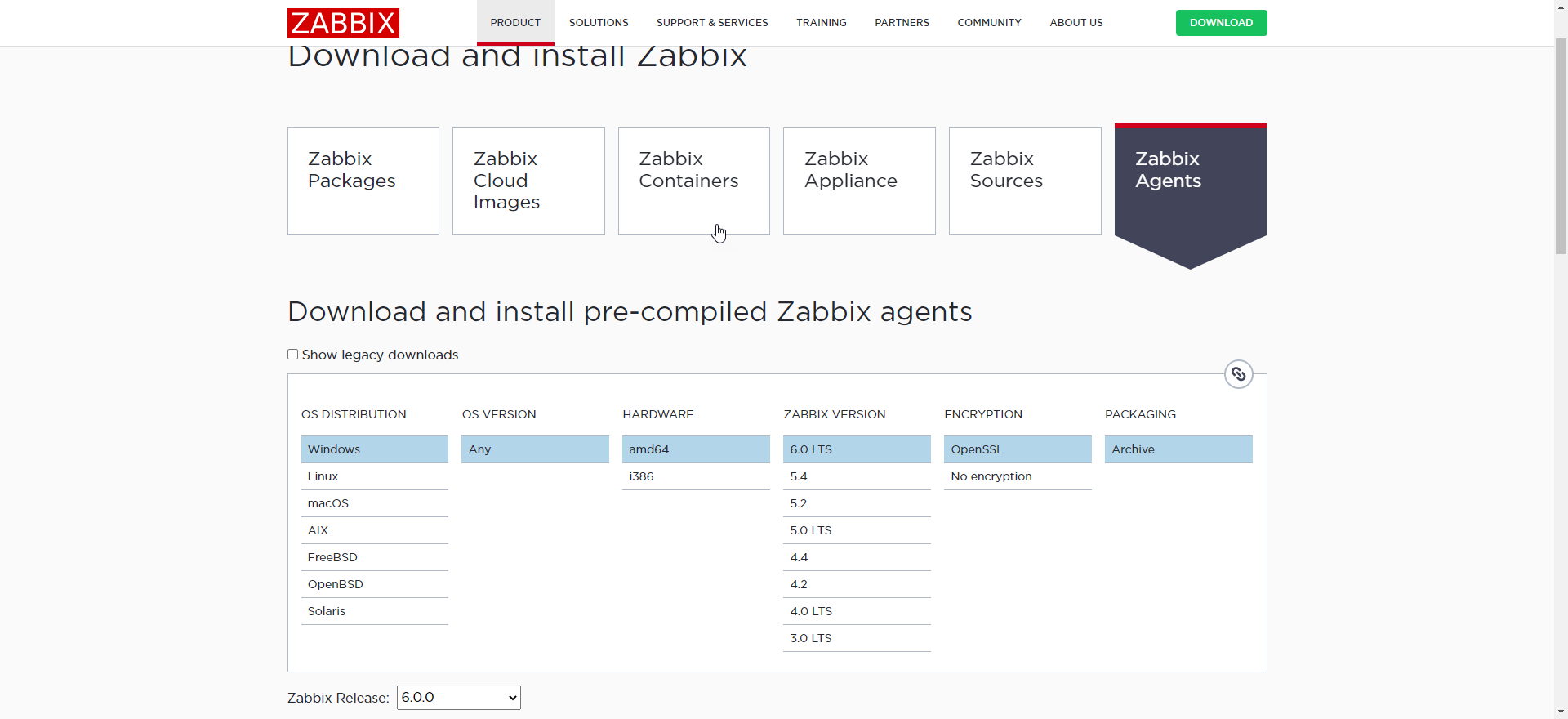Image resolution: width=1568 pixels, height=719 pixels.
Task: Select i386 hardware option
Action: pyautogui.click(x=696, y=476)
